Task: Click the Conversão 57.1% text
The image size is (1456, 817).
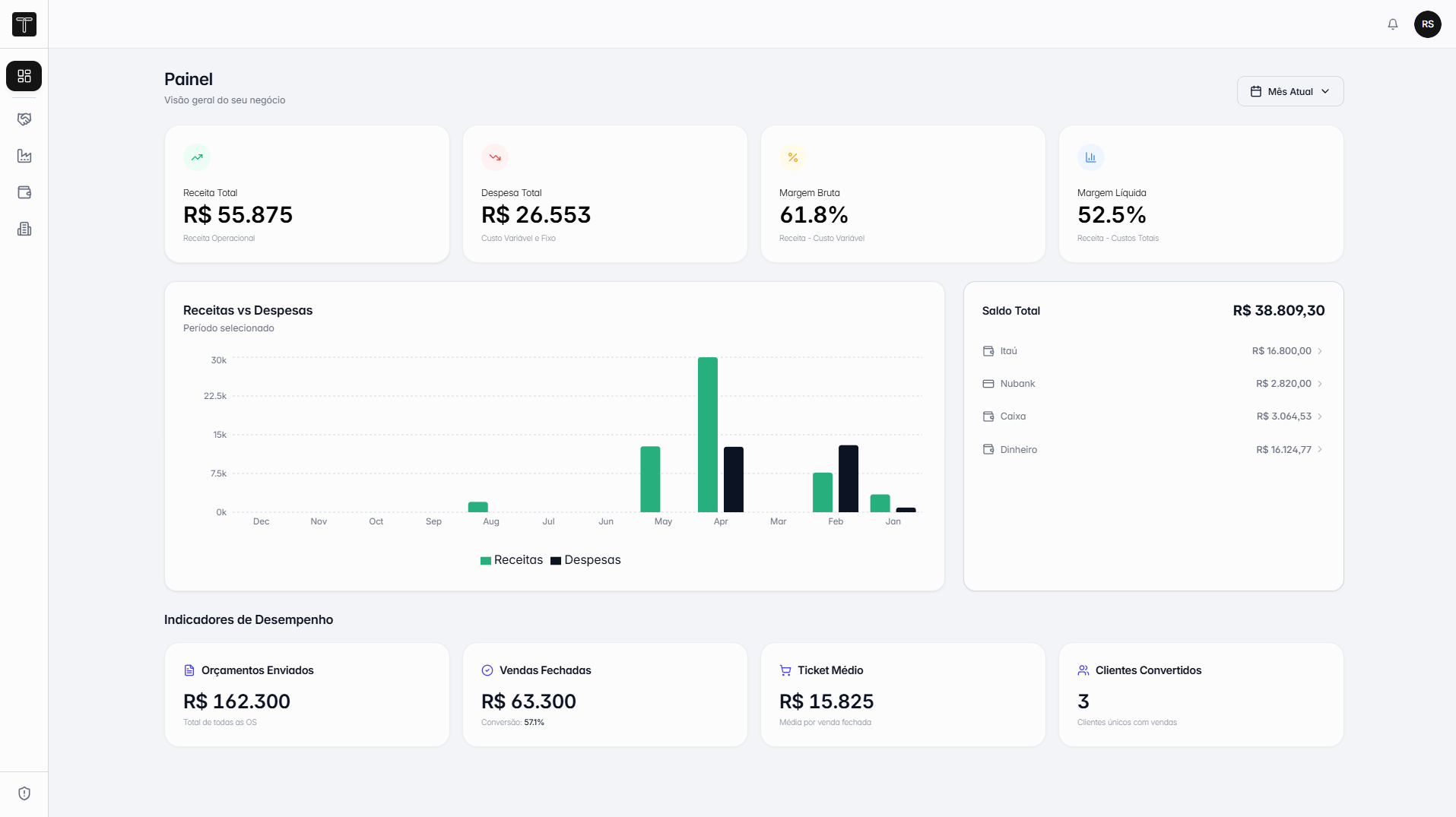Action: click(x=512, y=723)
